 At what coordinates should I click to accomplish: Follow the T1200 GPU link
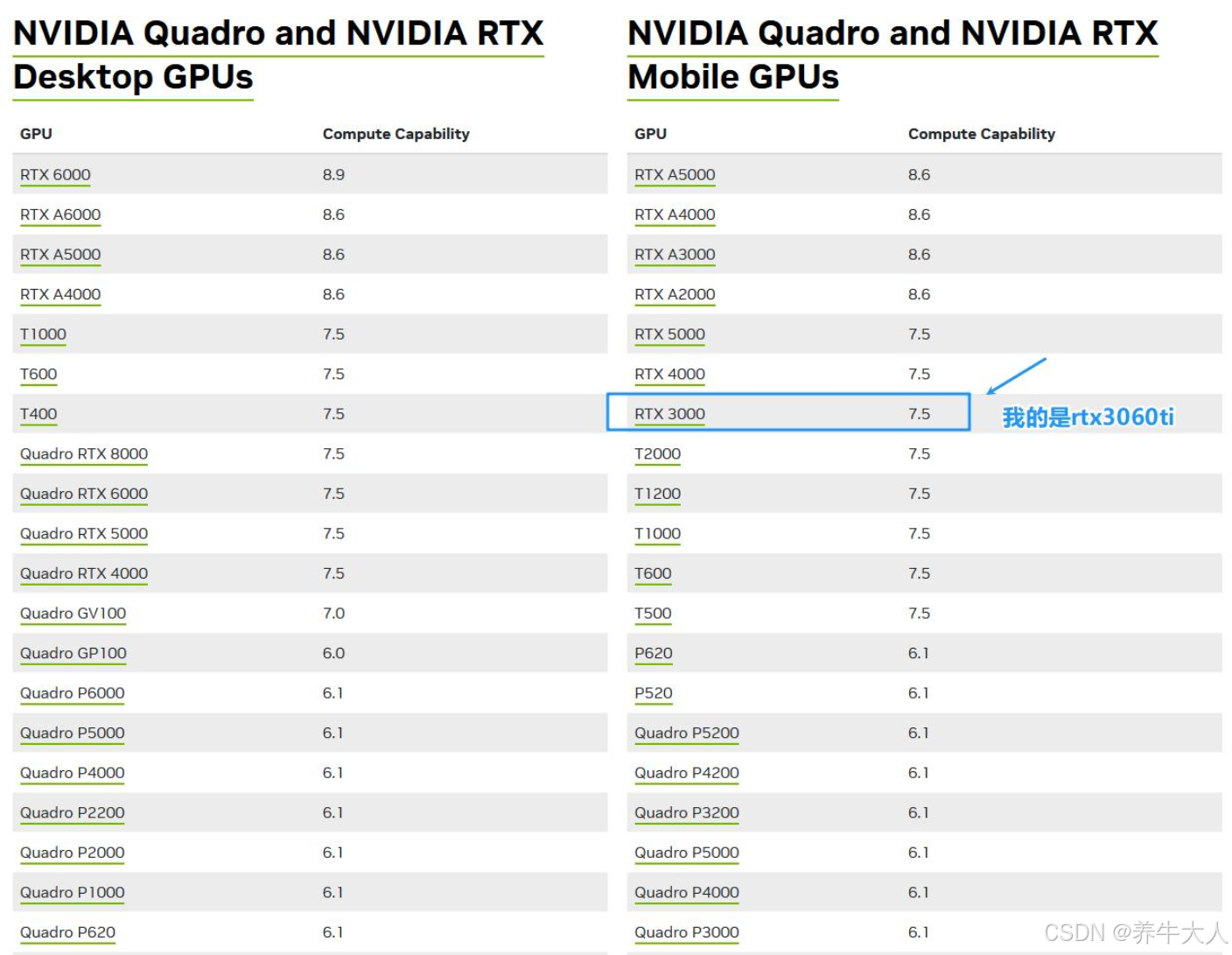[657, 493]
